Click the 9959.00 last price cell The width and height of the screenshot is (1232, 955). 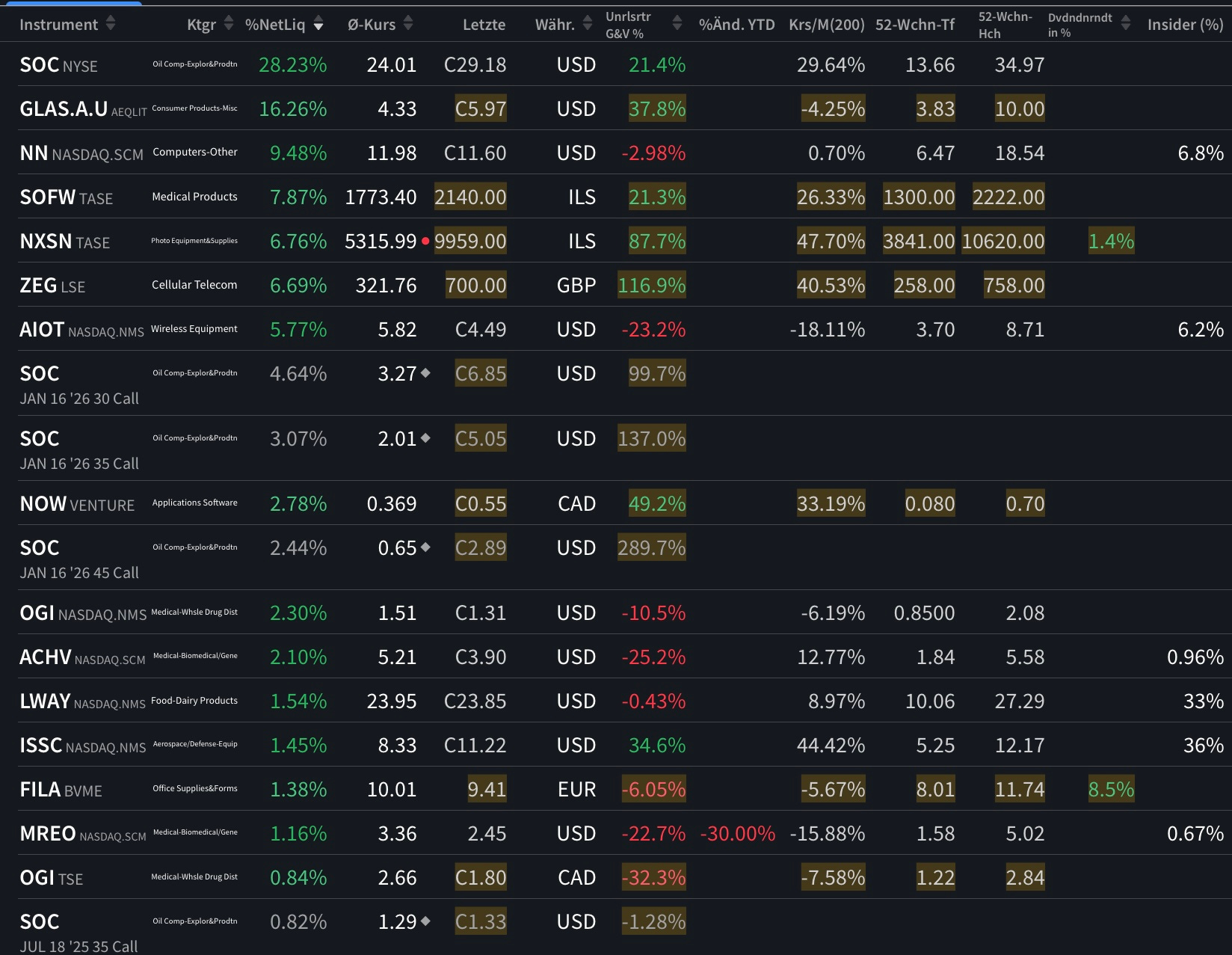coord(470,242)
